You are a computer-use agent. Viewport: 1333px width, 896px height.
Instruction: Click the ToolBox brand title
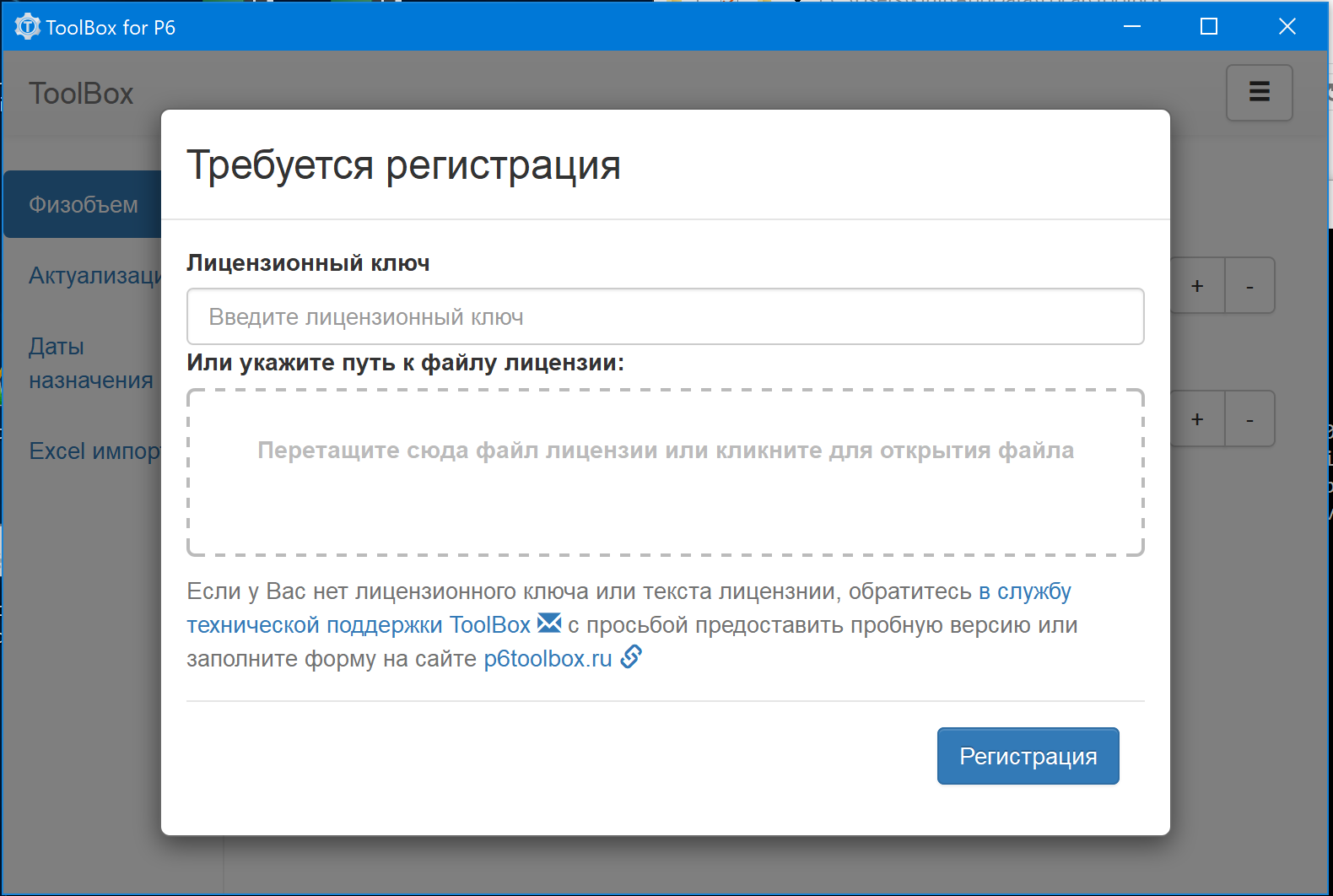click(x=81, y=94)
